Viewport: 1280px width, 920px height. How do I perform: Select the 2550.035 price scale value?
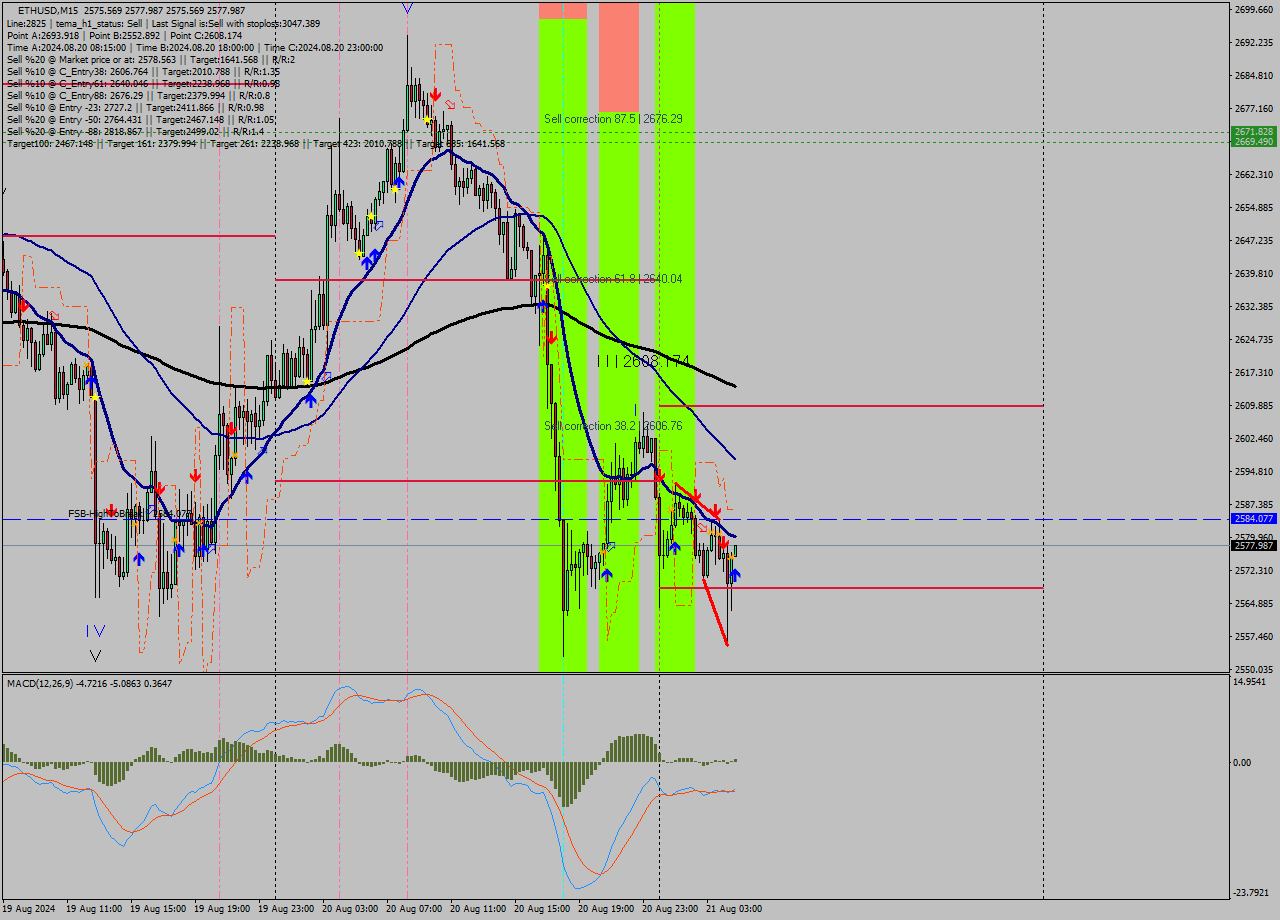[x=1253, y=670]
